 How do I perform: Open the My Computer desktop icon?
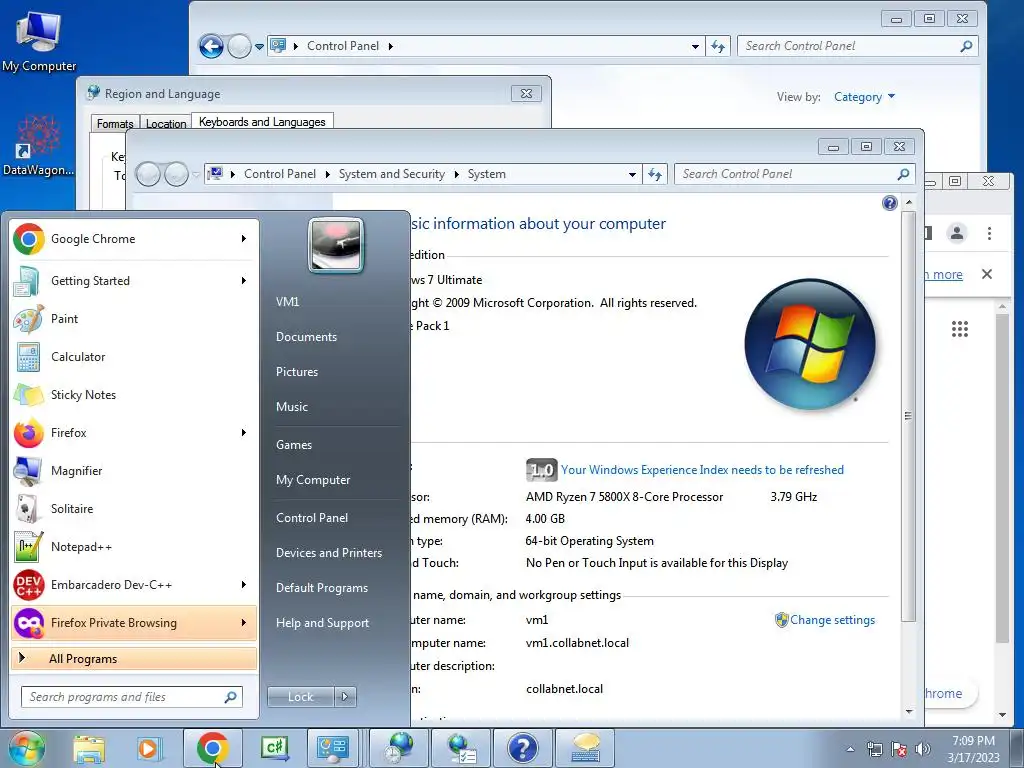[39, 40]
